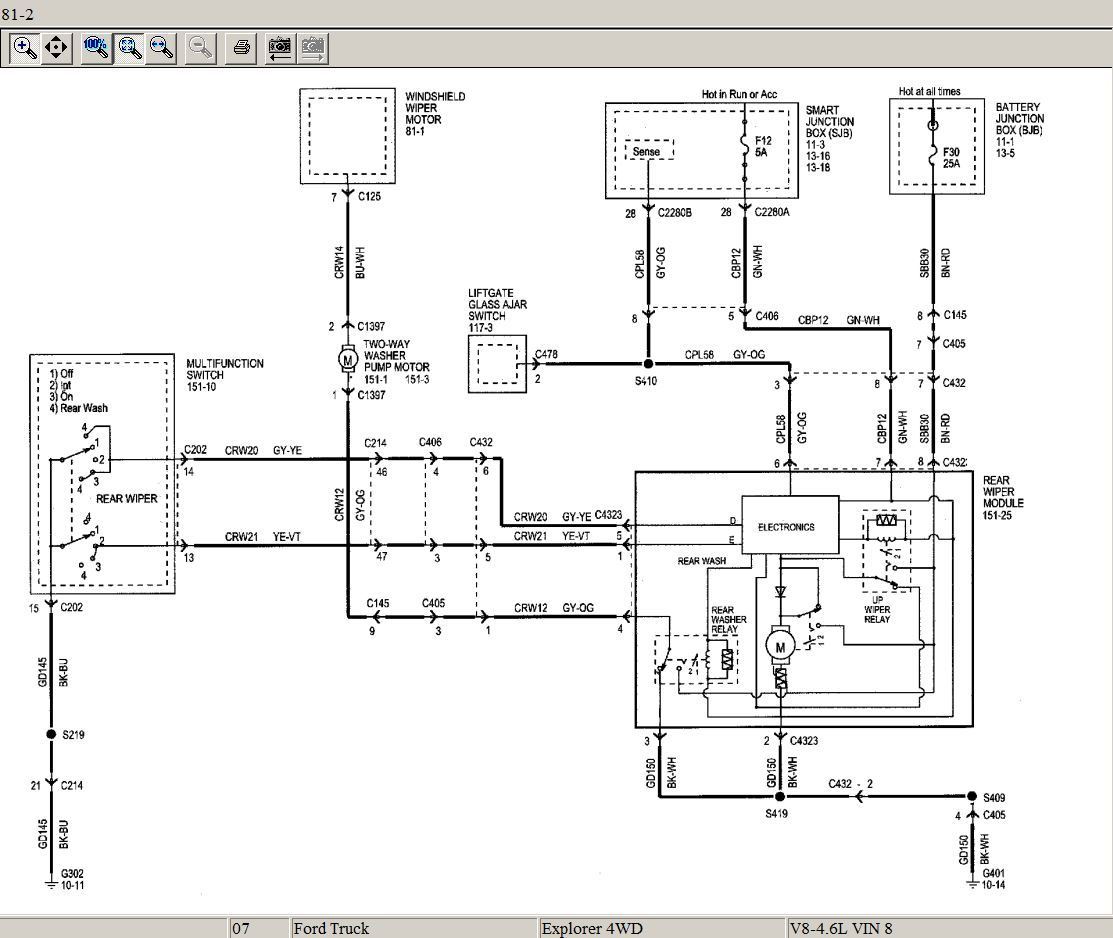Click the fit to width magnifier
This screenshot has width=1113, height=938.
click(x=160, y=47)
